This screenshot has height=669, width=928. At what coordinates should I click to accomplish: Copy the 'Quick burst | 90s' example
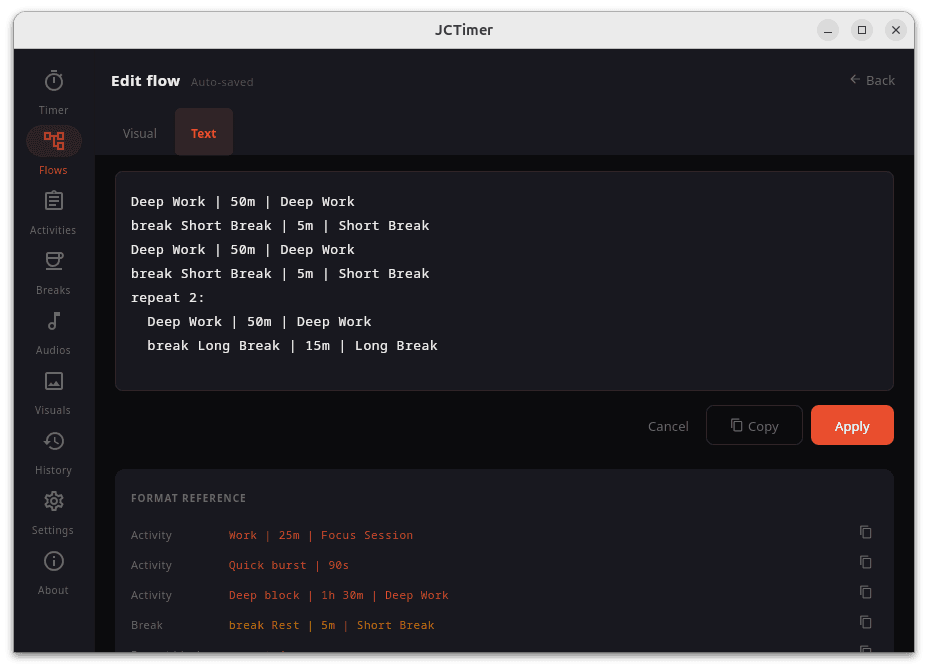(x=865, y=562)
